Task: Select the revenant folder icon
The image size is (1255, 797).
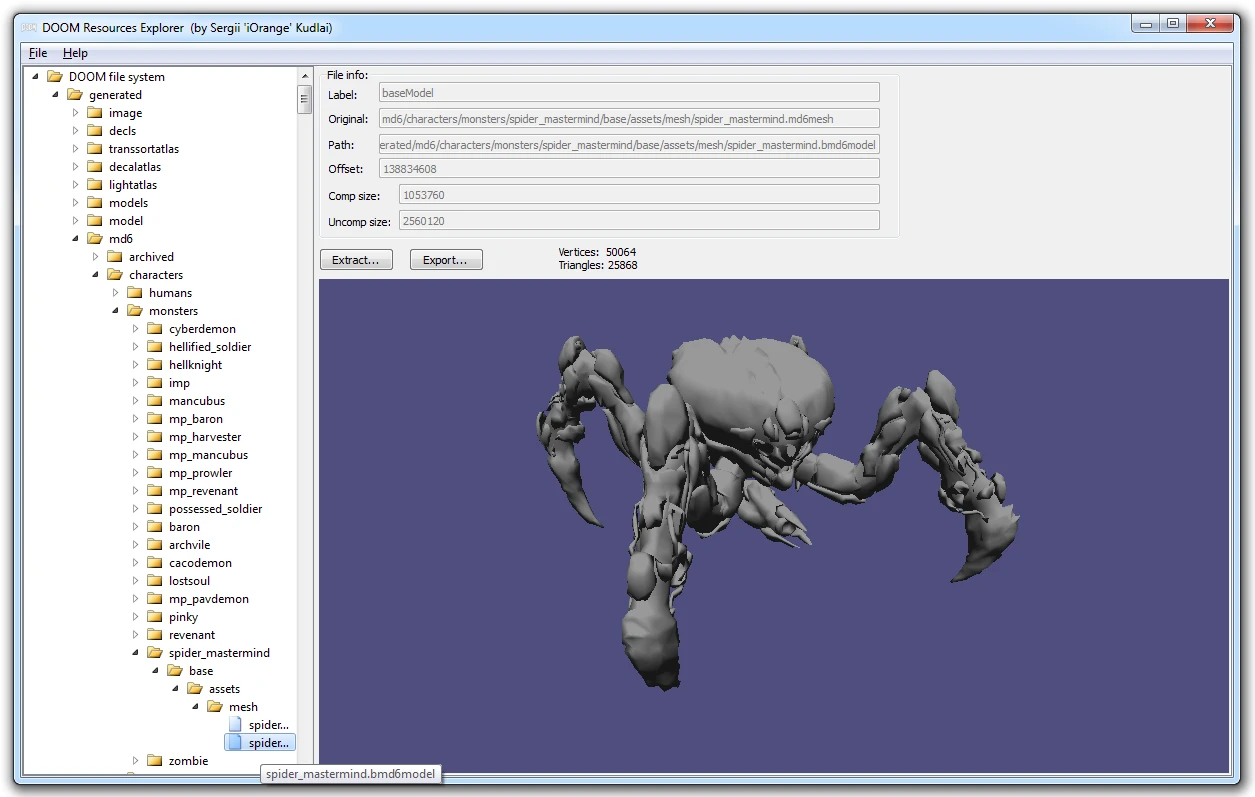Action: pos(152,634)
